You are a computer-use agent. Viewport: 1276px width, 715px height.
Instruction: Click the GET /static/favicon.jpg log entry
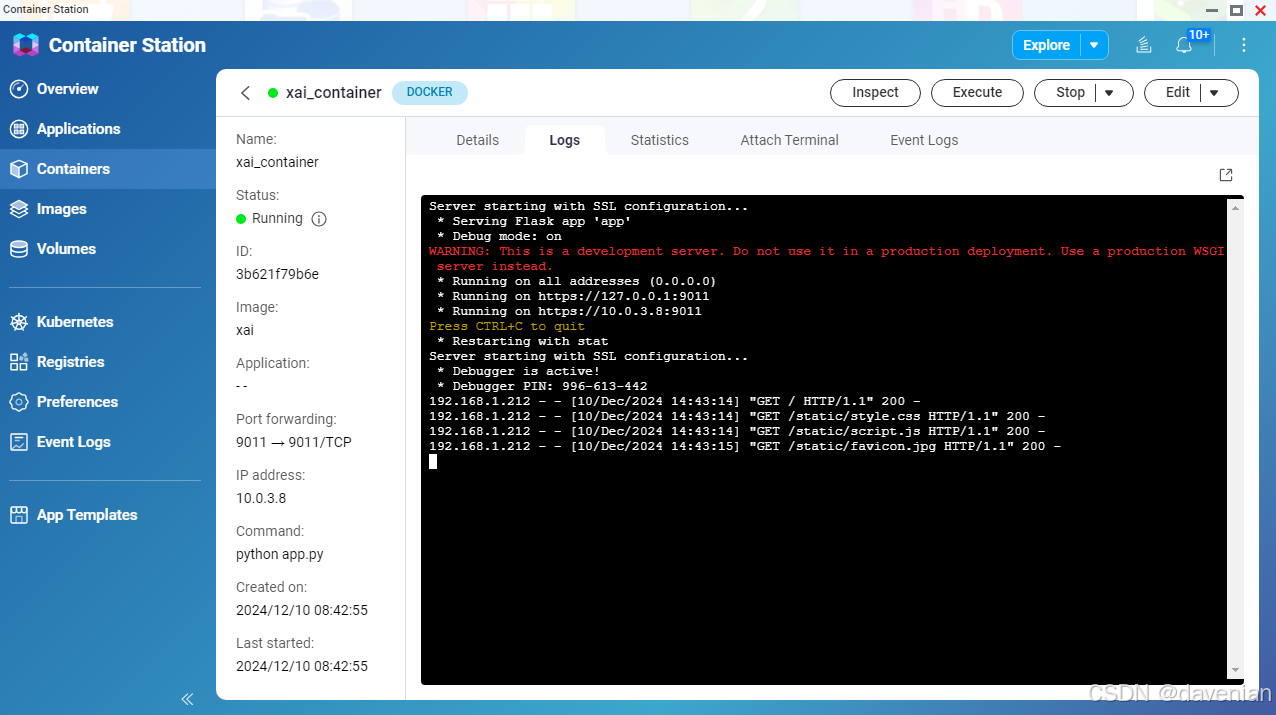[x=745, y=446]
